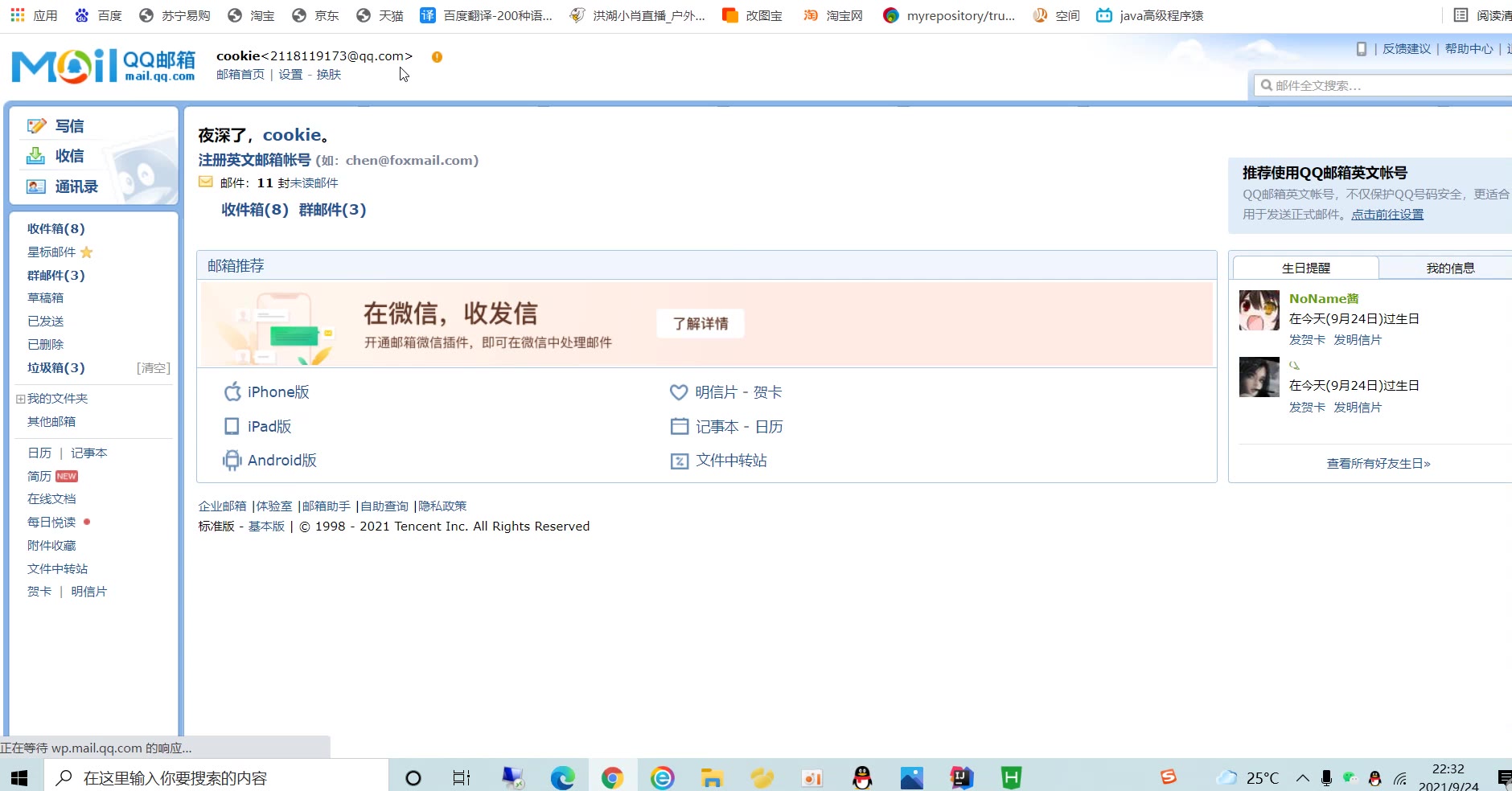Click the unread envelope icon beside 邮件
Screen dimensions: 1512x791
(x=206, y=182)
